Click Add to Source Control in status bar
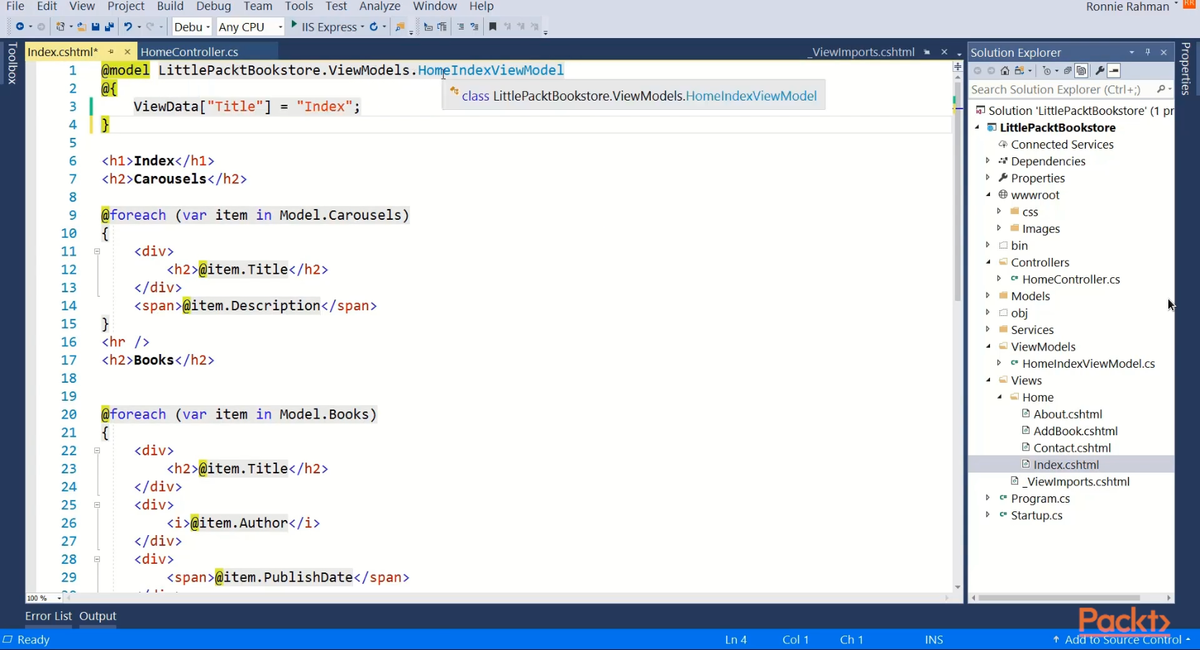 click(1122, 639)
